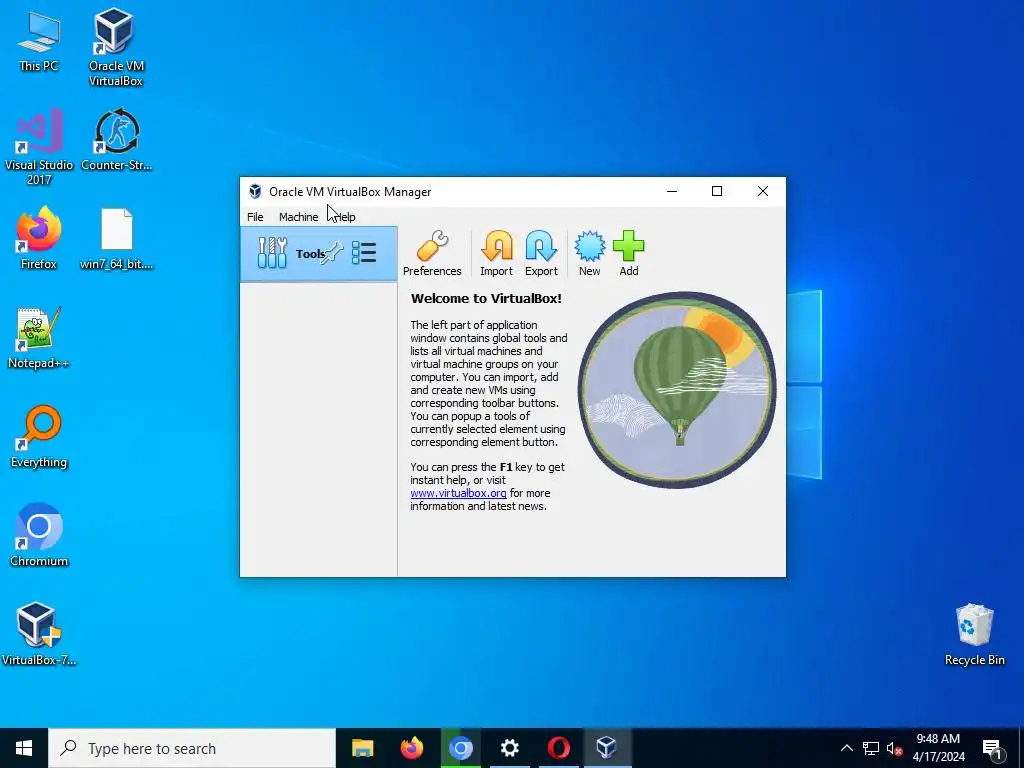This screenshot has height=768, width=1024.
Task: Add an existing virtual machine
Action: point(629,253)
